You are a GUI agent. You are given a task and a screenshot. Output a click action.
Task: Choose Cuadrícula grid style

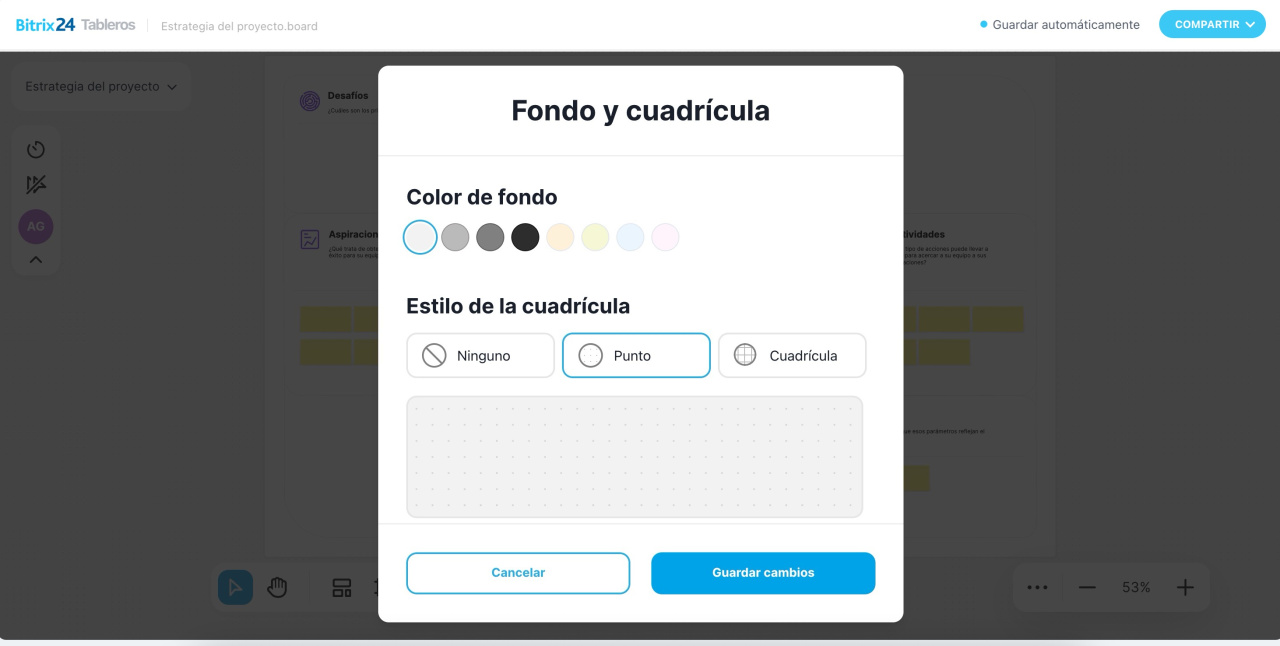792,355
